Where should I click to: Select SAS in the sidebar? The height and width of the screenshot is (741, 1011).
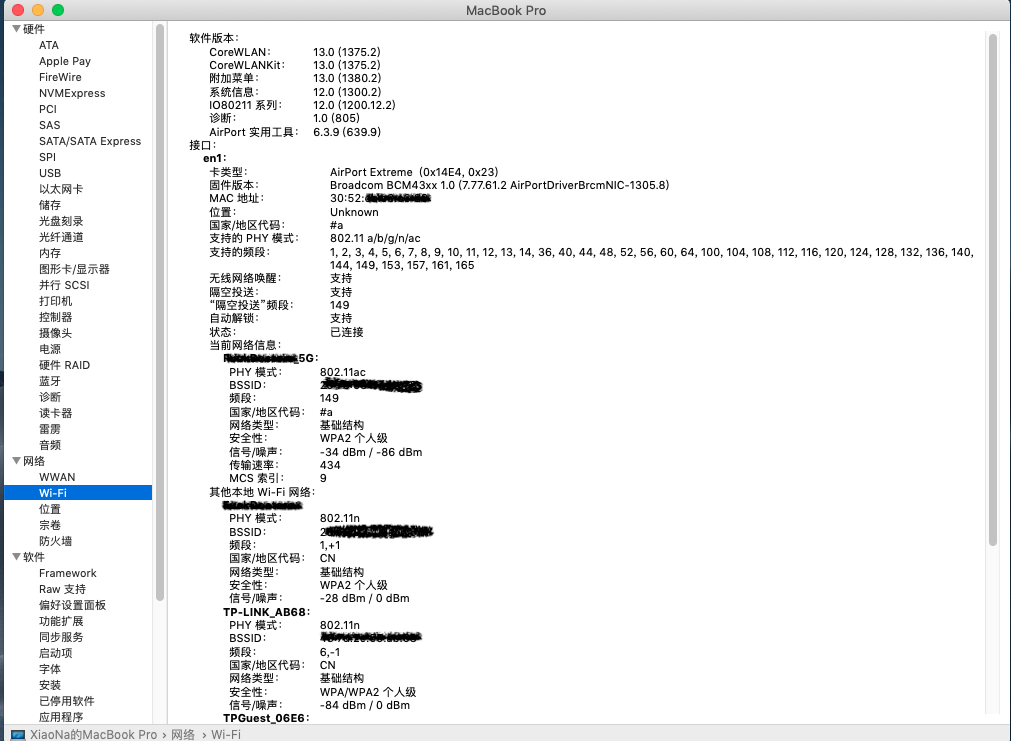pyautogui.click(x=50, y=125)
